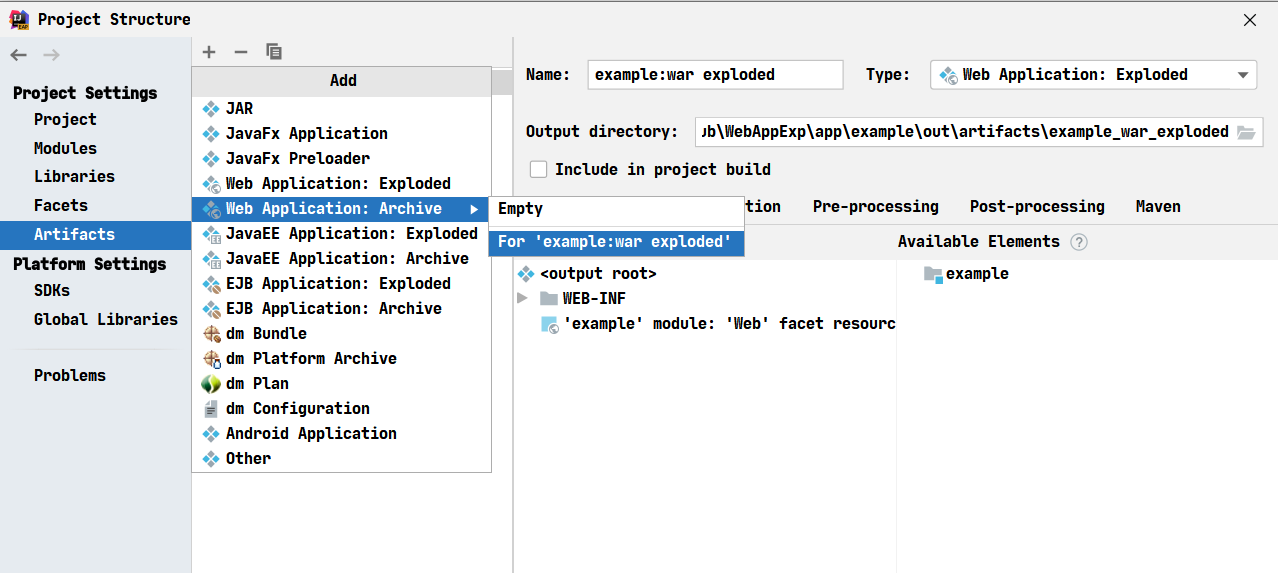Select the example module icon in Available Elements
1278x573 pixels.
point(933,274)
